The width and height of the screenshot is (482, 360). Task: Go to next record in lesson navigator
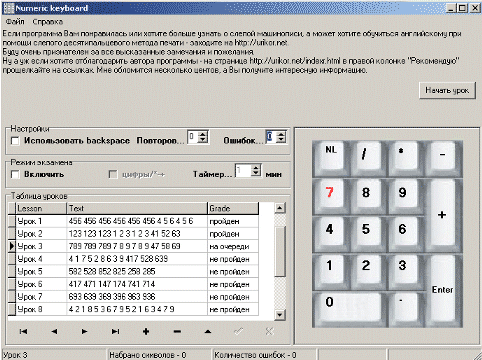coord(85,331)
